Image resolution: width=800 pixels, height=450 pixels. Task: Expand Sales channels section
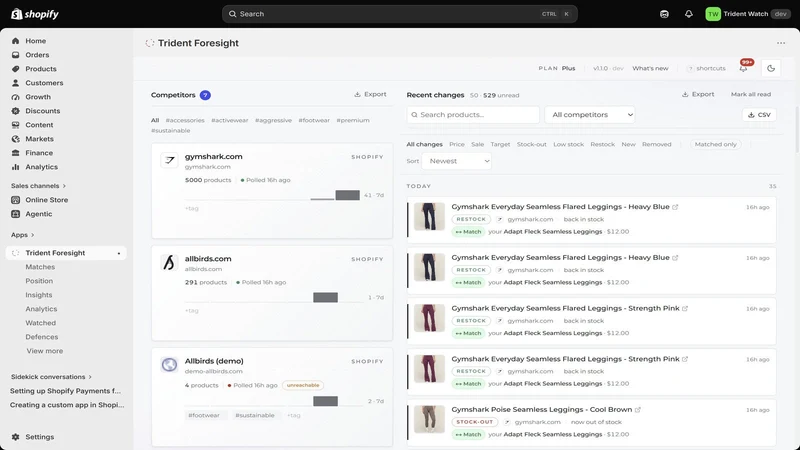pyautogui.click(x=38, y=186)
